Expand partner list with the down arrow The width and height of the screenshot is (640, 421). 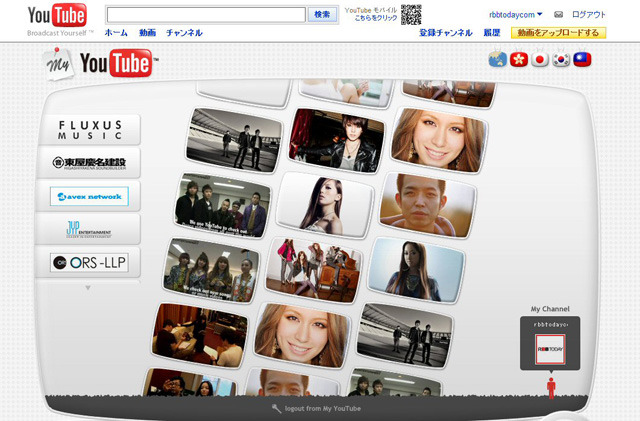tap(88, 288)
